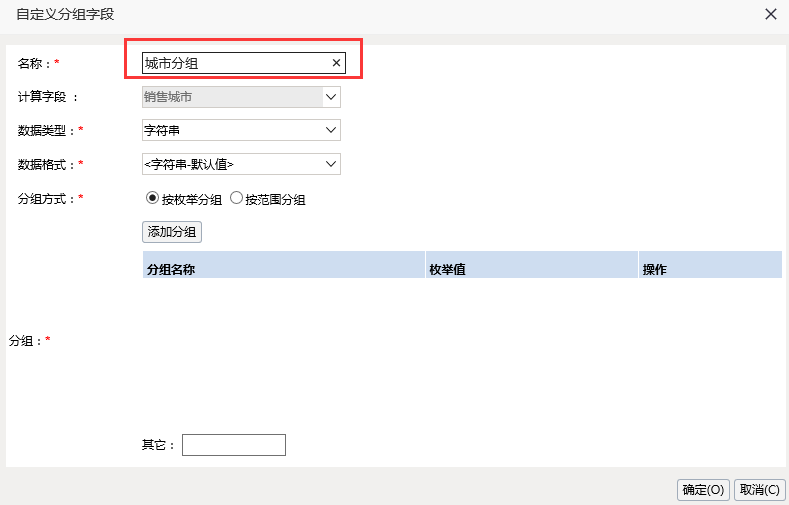The width and height of the screenshot is (789, 505).
Task: Click the 确定(O) button
Action: 703,489
